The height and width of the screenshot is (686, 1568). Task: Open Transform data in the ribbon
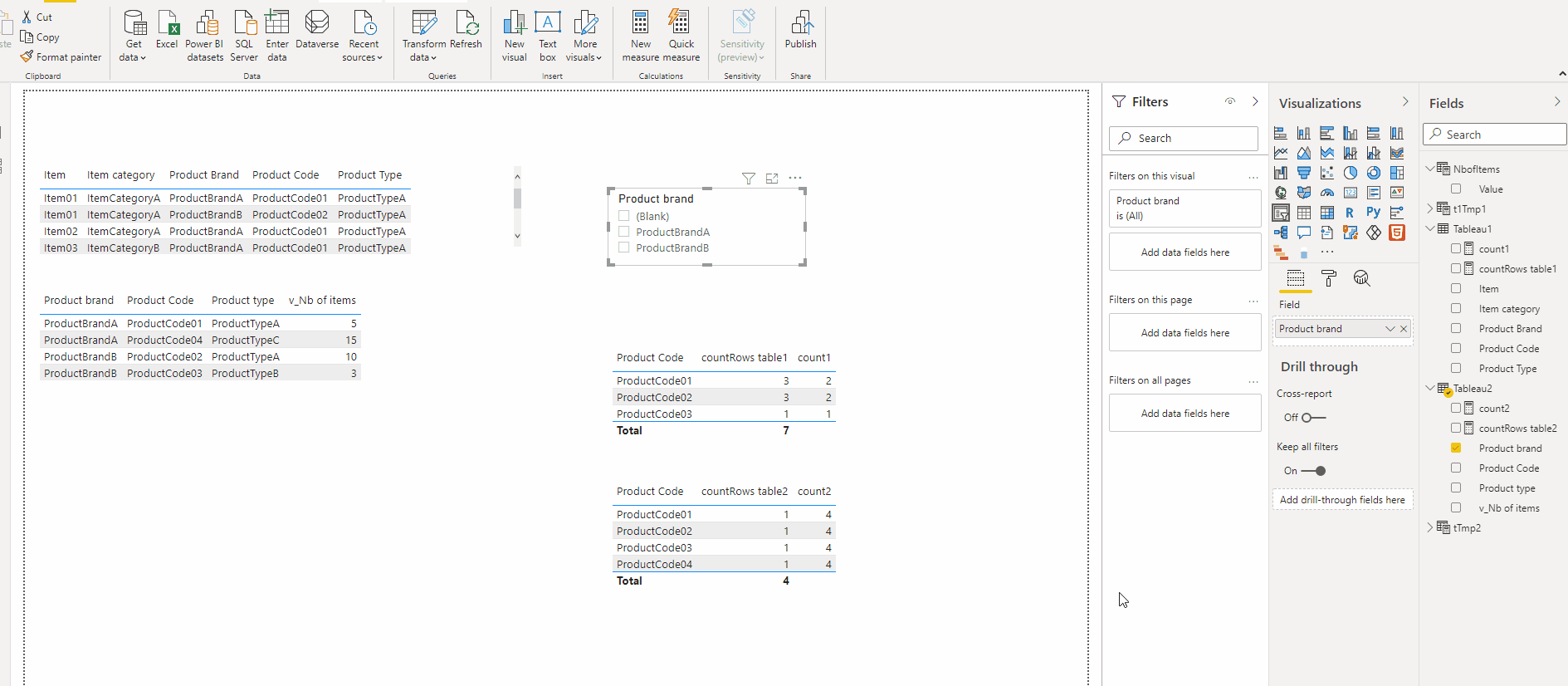point(424,37)
